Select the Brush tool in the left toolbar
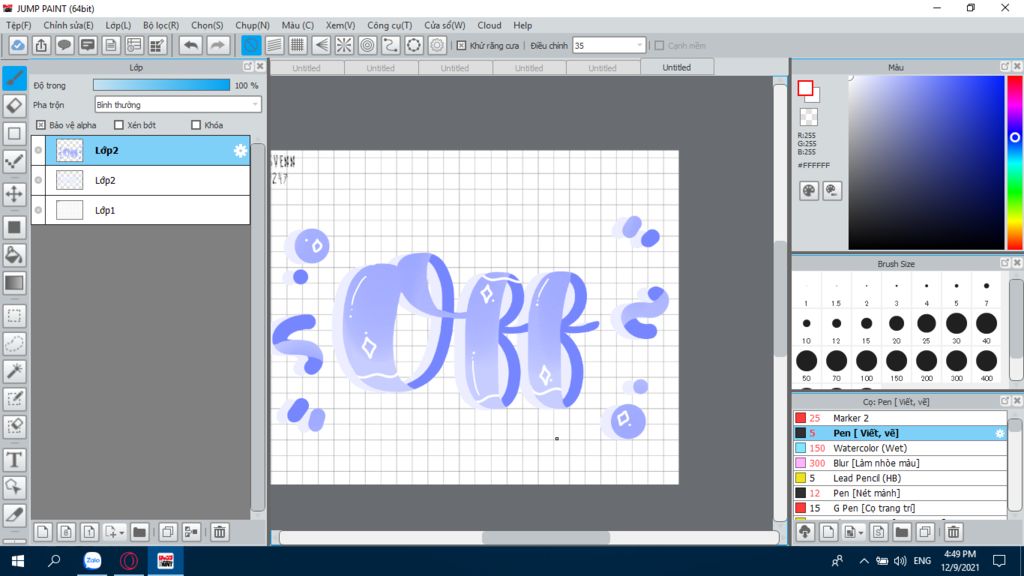 14,78
